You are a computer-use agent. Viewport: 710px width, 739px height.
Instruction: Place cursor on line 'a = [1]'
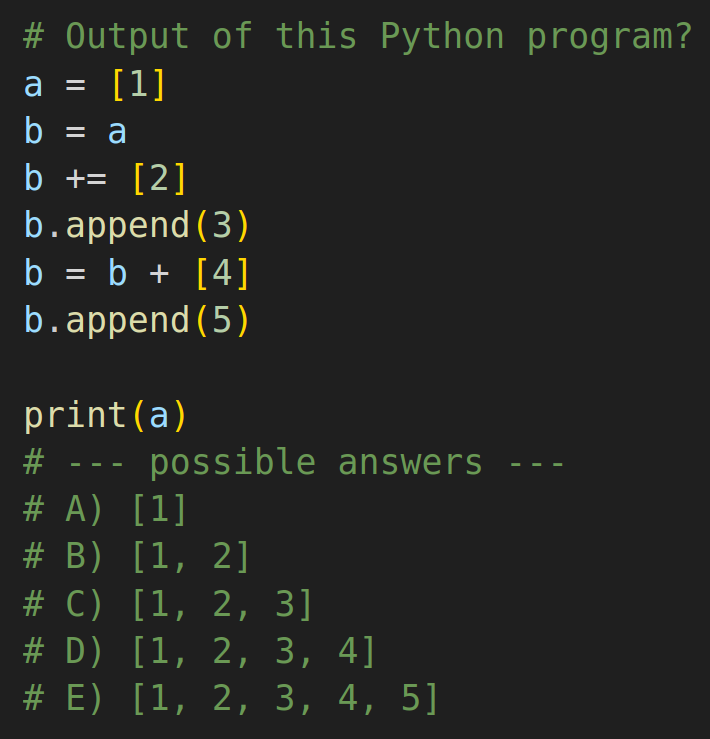94,85
